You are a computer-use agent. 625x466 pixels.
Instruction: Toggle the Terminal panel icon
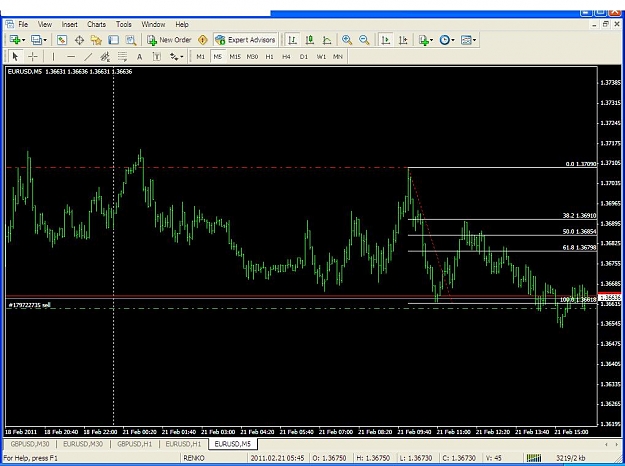tap(114, 40)
